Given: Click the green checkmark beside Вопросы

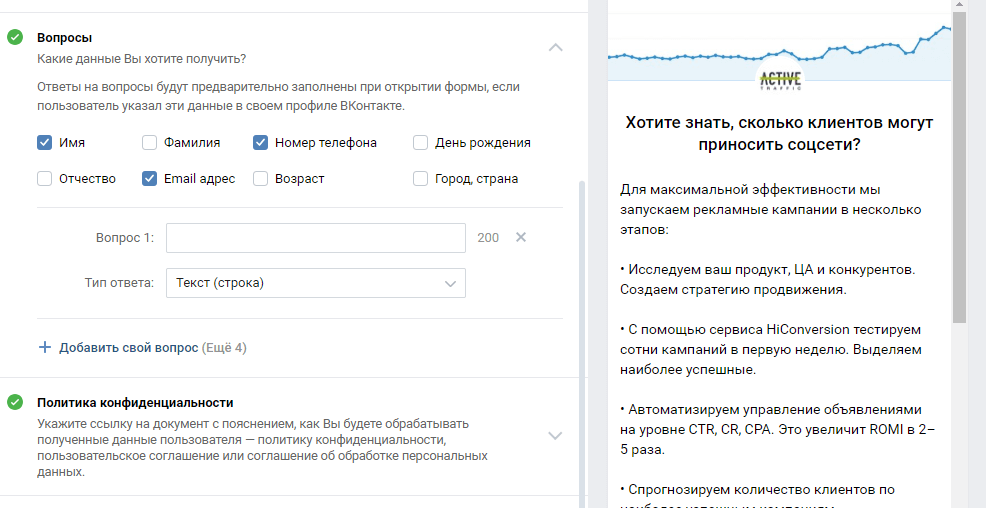Looking at the screenshot, I should pos(15,38).
